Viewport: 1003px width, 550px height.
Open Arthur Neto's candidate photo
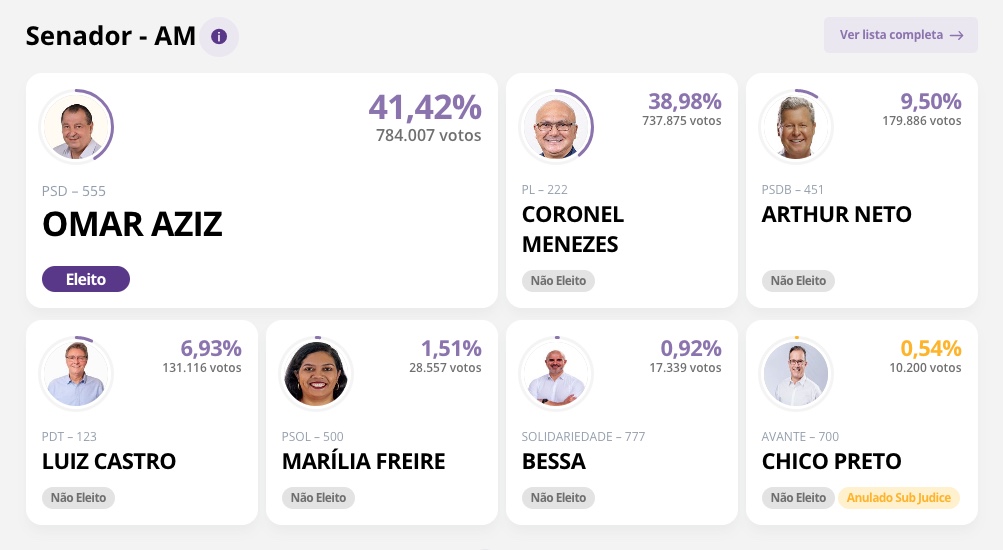[796, 126]
